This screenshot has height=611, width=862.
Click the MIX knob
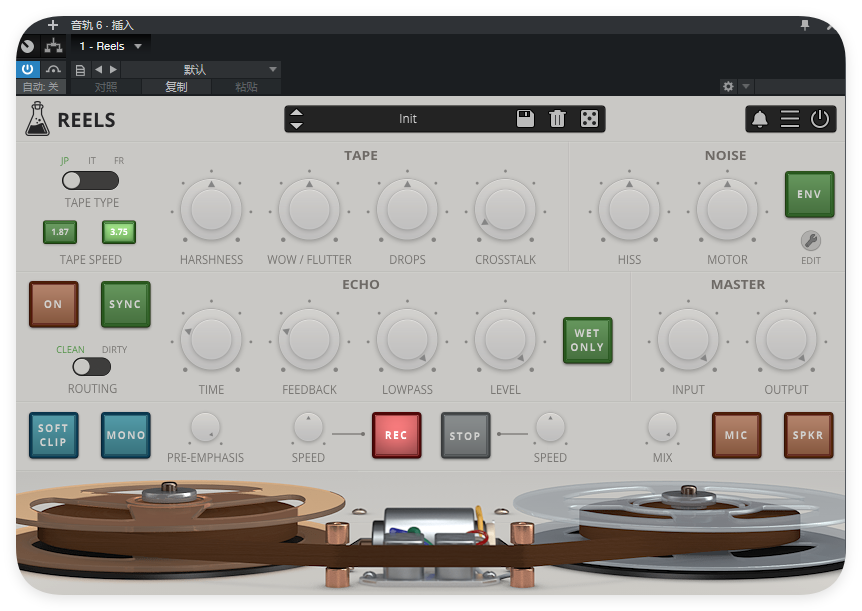pos(662,427)
